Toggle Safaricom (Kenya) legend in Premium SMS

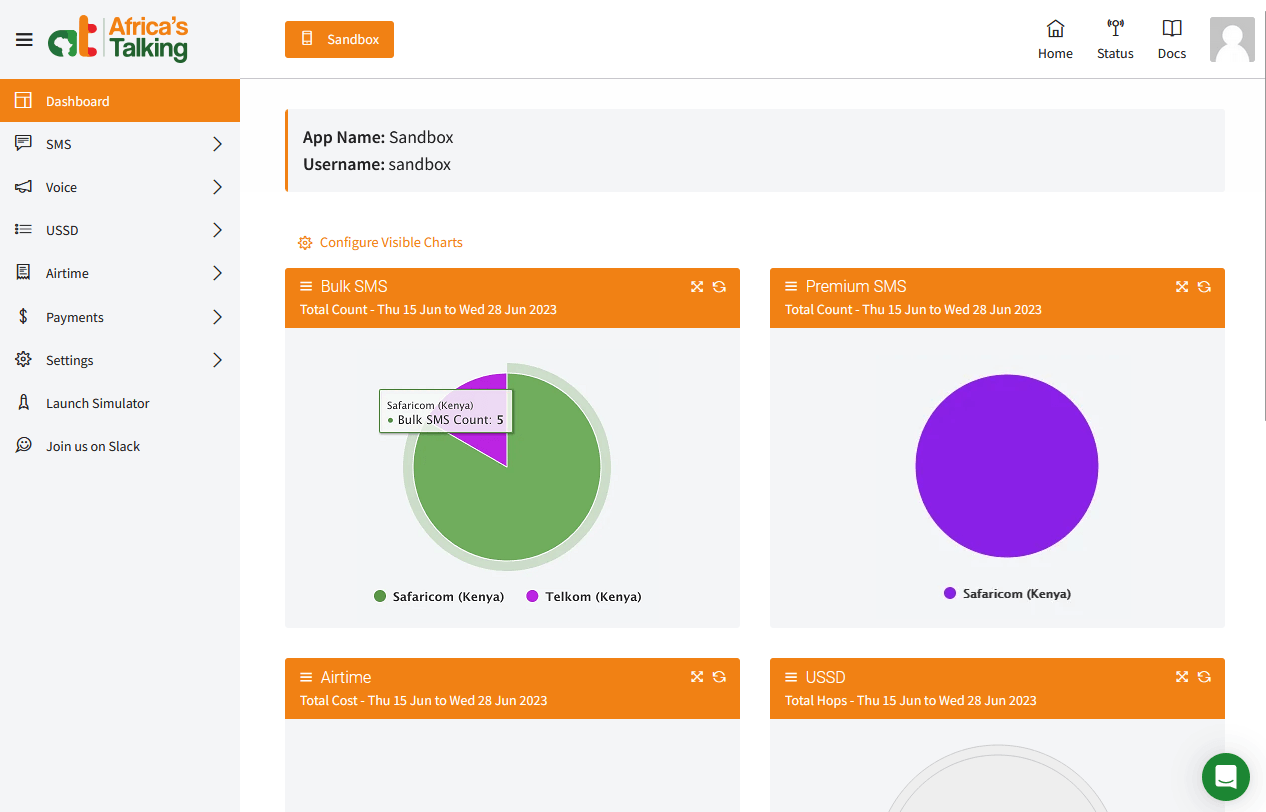point(1007,594)
